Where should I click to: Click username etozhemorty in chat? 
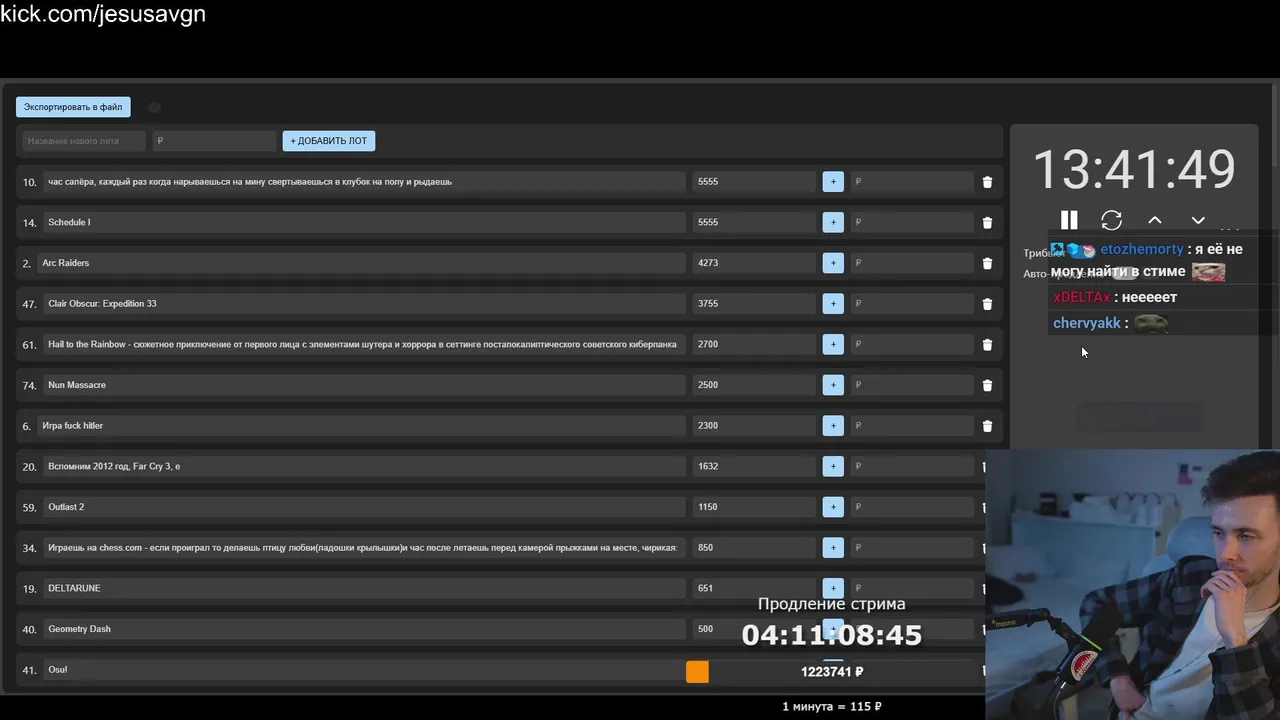click(x=1142, y=249)
